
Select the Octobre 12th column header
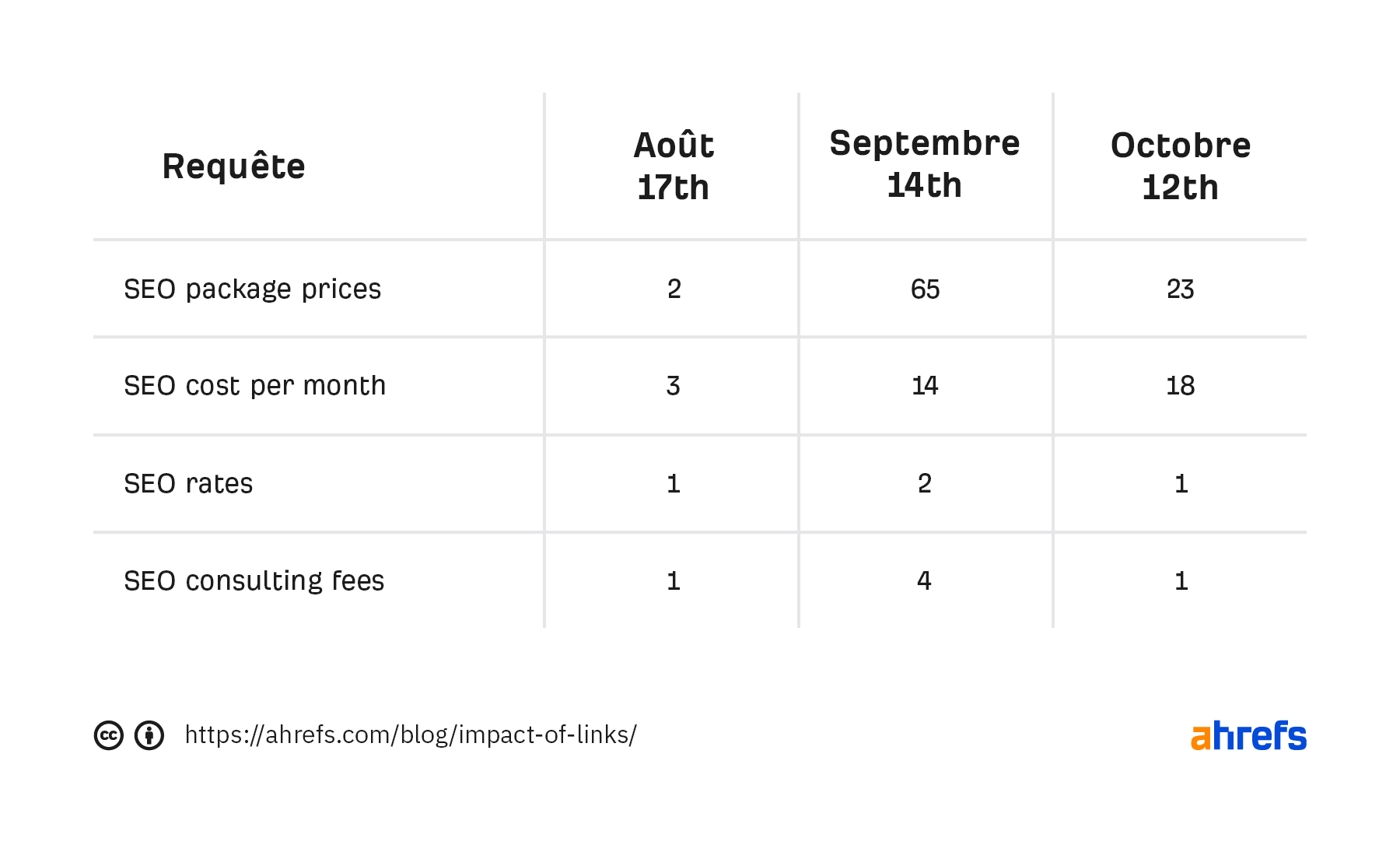pos(1180,167)
